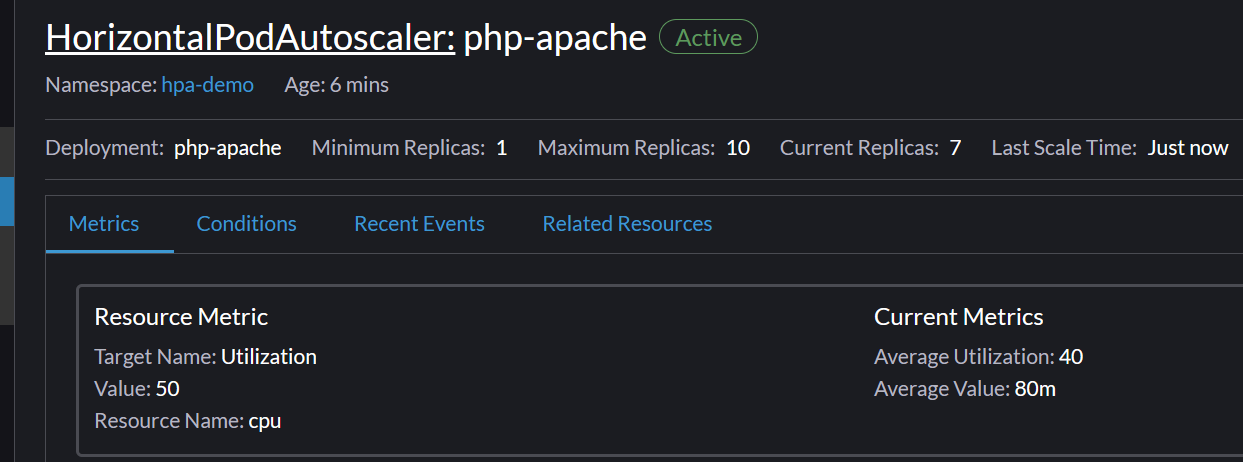Click the green Active status badge
This screenshot has width=1243, height=462.
click(x=708, y=38)
